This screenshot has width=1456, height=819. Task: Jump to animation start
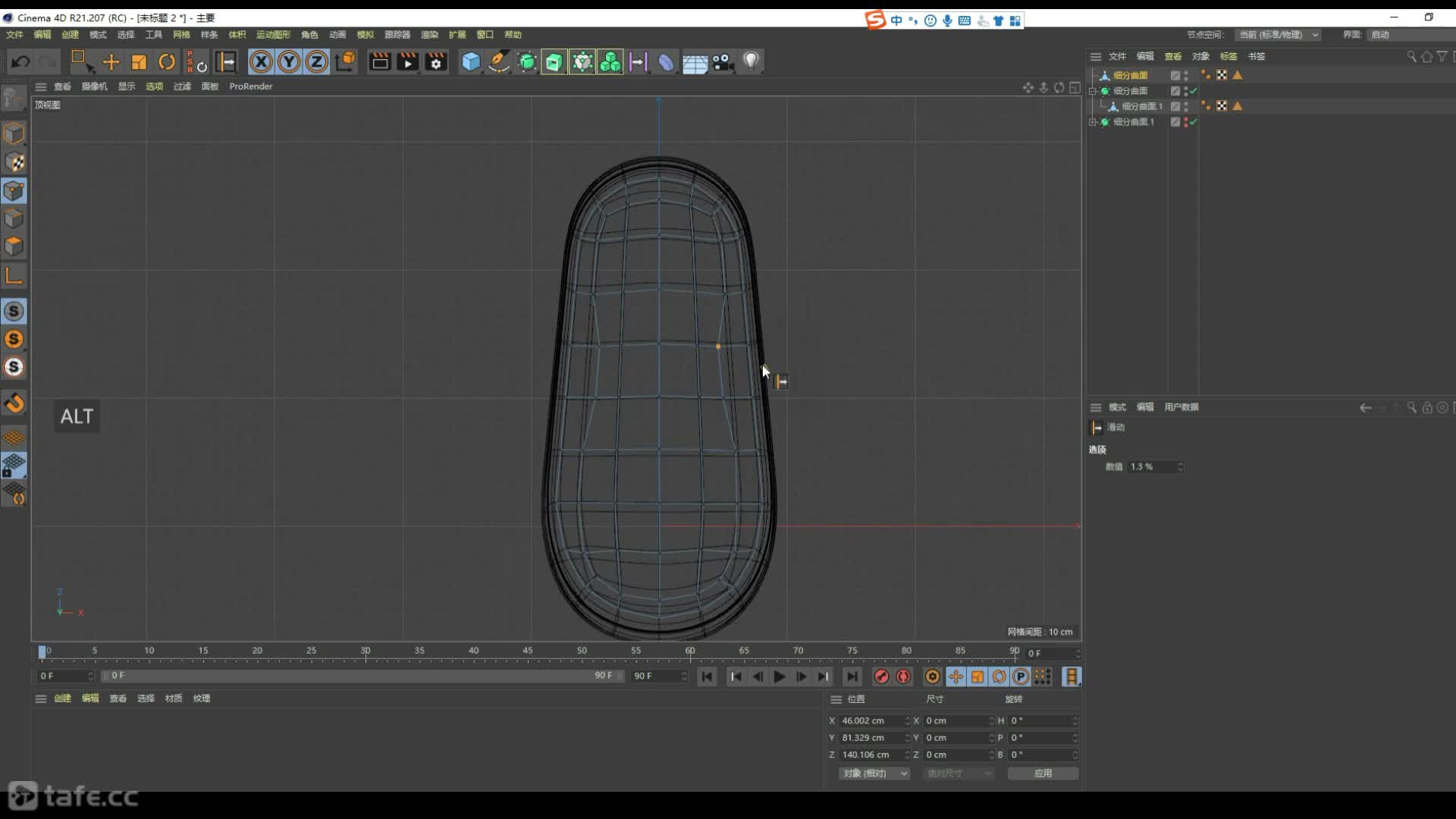click(x=707, y=676)
